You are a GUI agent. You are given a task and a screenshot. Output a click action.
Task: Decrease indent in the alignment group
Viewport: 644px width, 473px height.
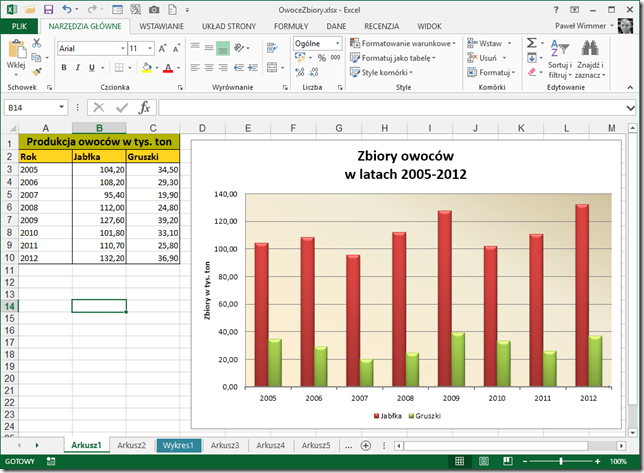click(239, 67)
